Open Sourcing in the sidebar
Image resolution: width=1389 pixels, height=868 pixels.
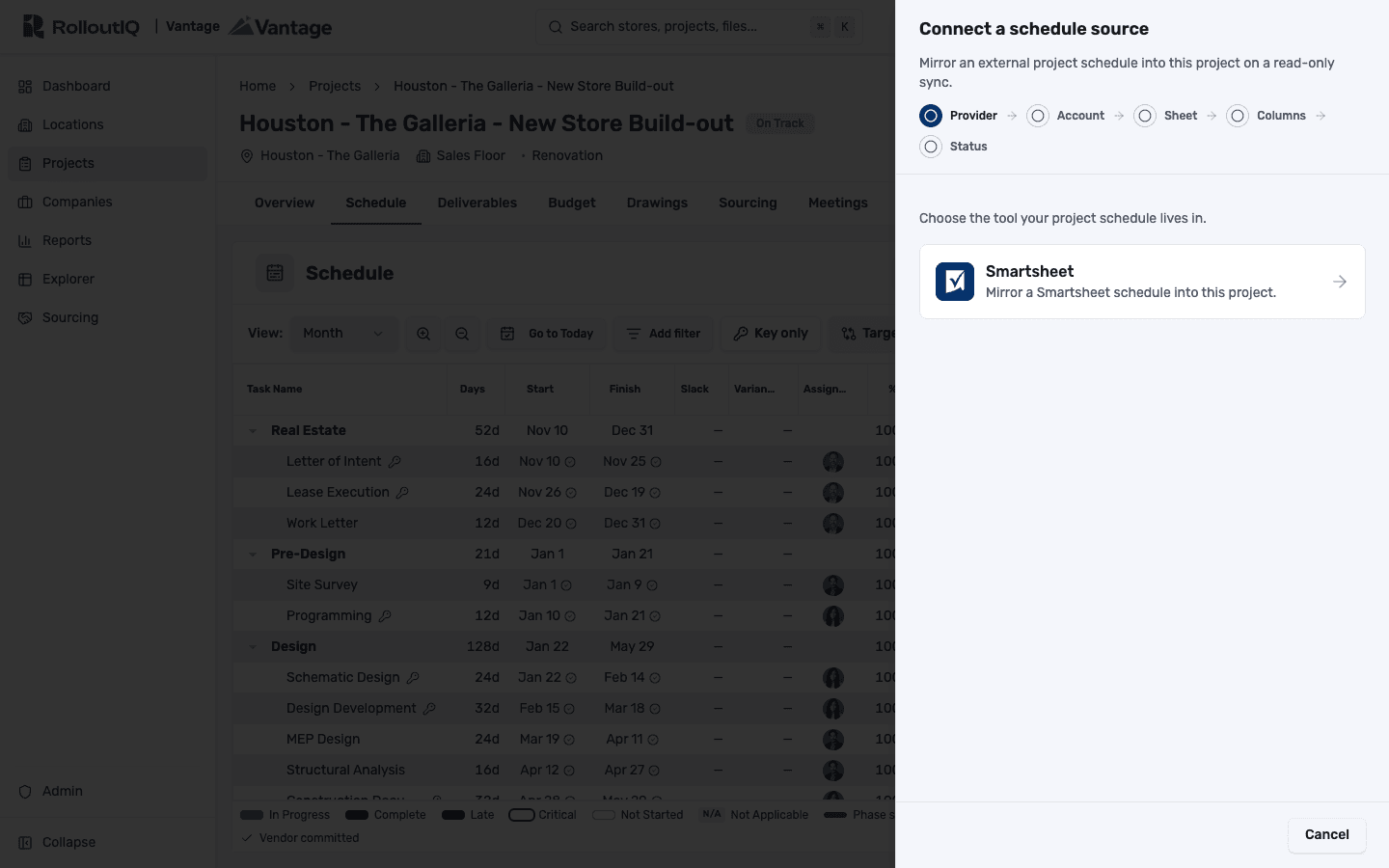coord(107,317)
